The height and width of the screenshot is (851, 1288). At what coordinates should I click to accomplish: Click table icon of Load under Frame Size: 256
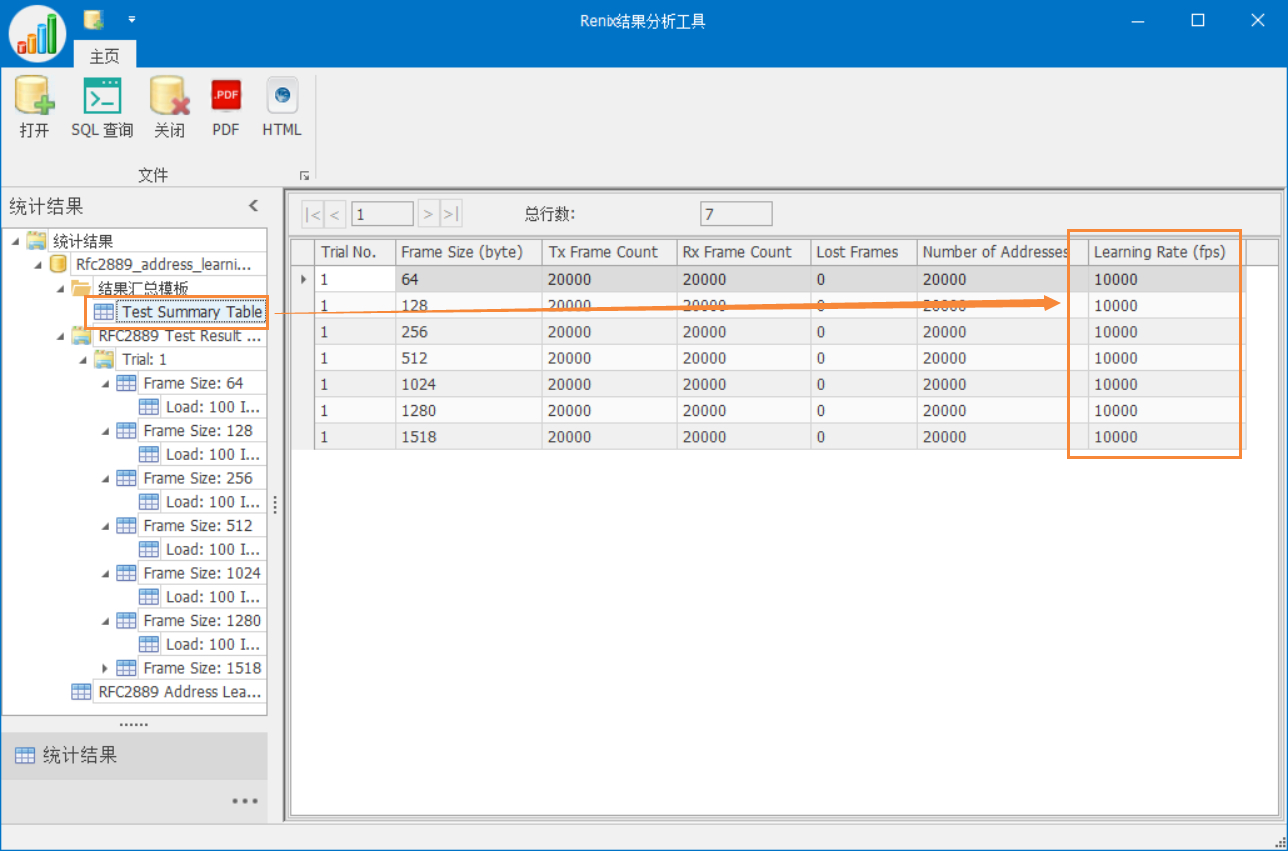(x=149, y=502)
